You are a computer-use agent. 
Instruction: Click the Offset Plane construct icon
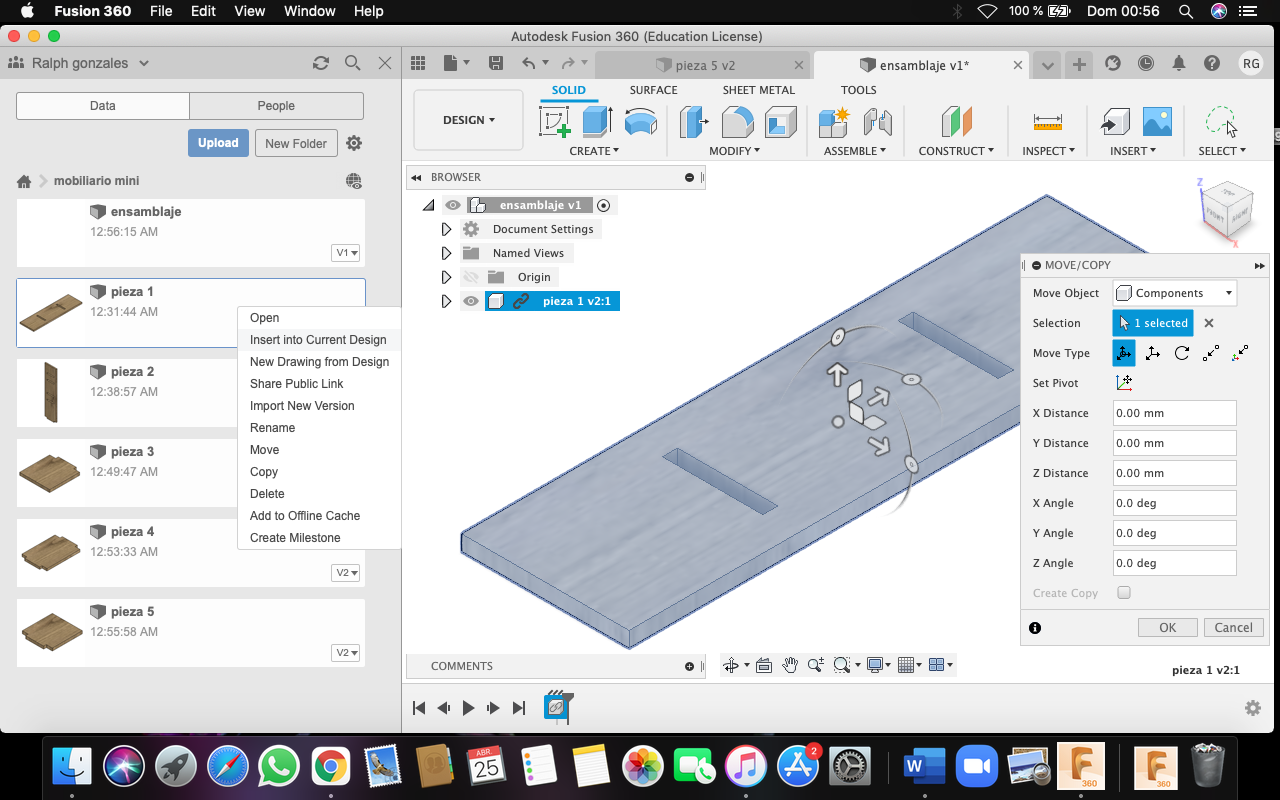pos(957,122)
